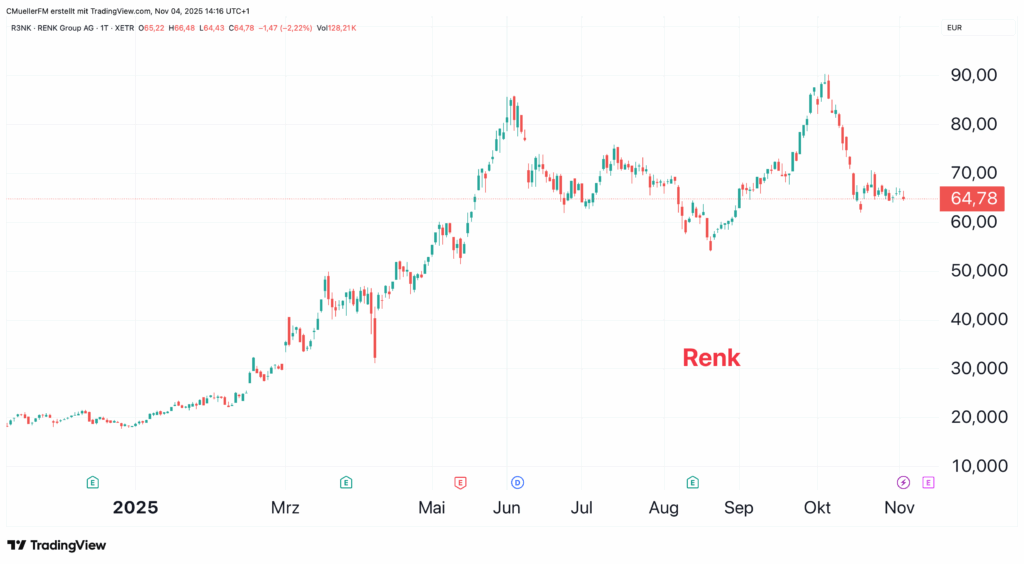The width and height of the screenshot is (1024, 564).
Task: Click the 90,00 price axis label
Action: pyautogui.click(x=971, y=75)
